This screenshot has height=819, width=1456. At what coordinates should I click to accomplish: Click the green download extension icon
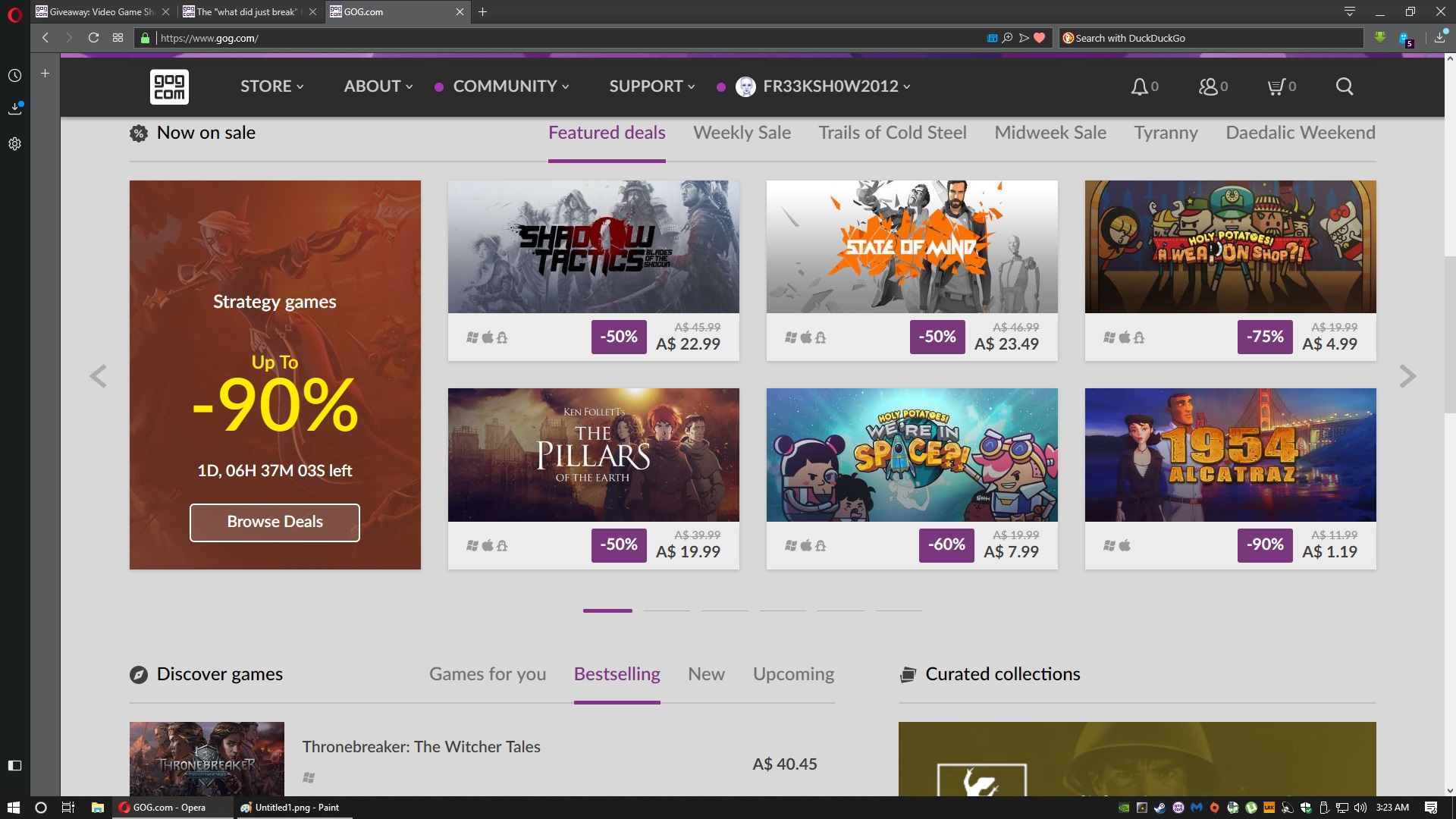tap(1379, 38)
